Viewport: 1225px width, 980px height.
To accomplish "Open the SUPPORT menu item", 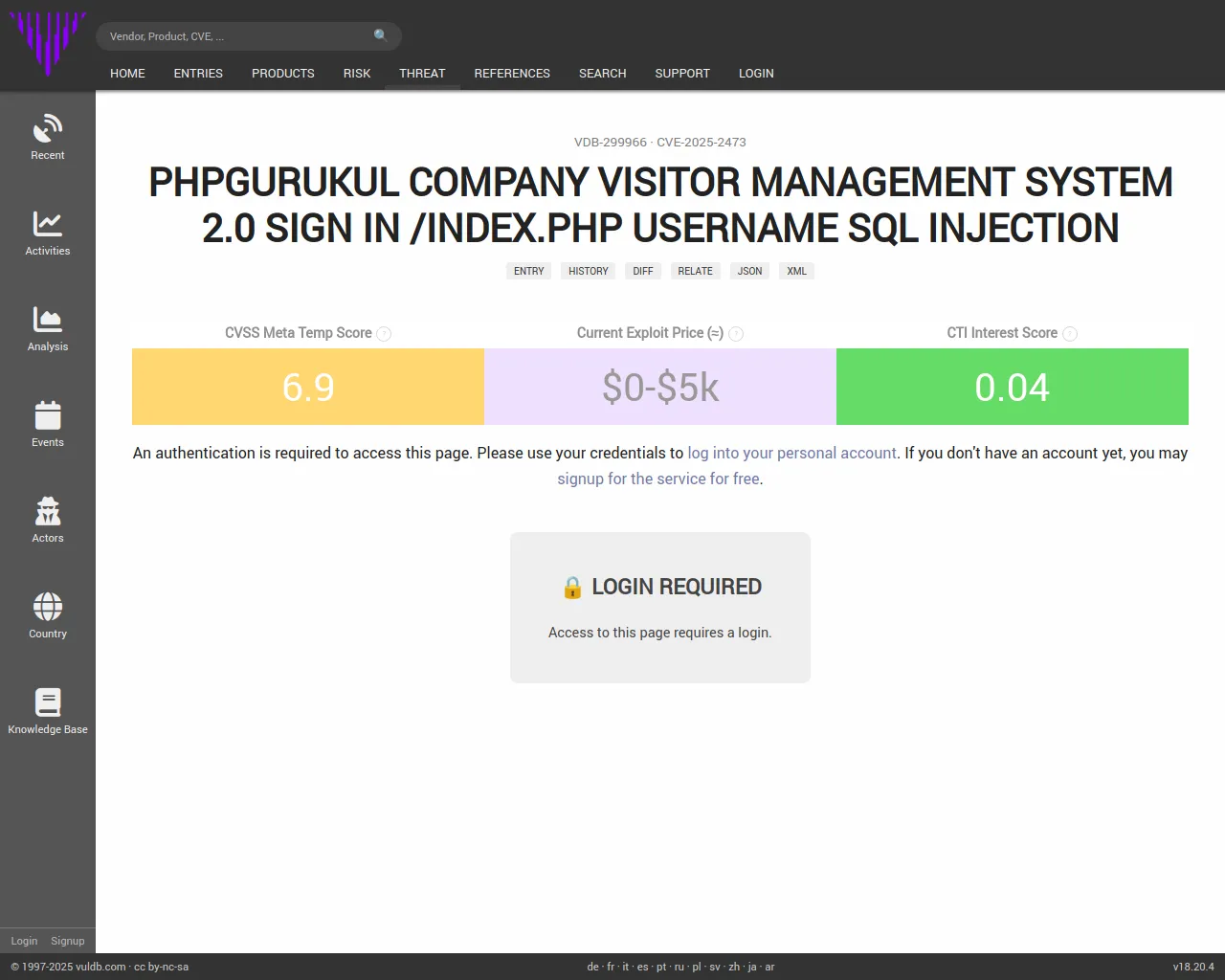I will coord(682,74).
